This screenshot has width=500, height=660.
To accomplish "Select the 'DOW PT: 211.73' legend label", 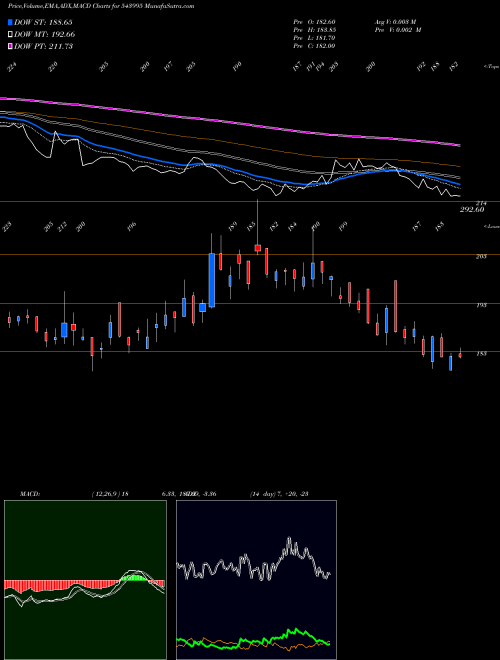I will pos(43,46).
